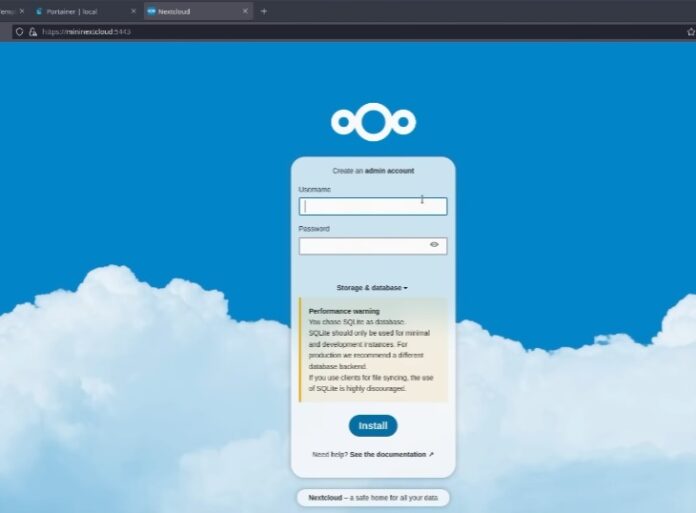Switch to the Portainer local tab
This screenshot has width=696, height=513.
pyautogui.click(x=86, y=12)
